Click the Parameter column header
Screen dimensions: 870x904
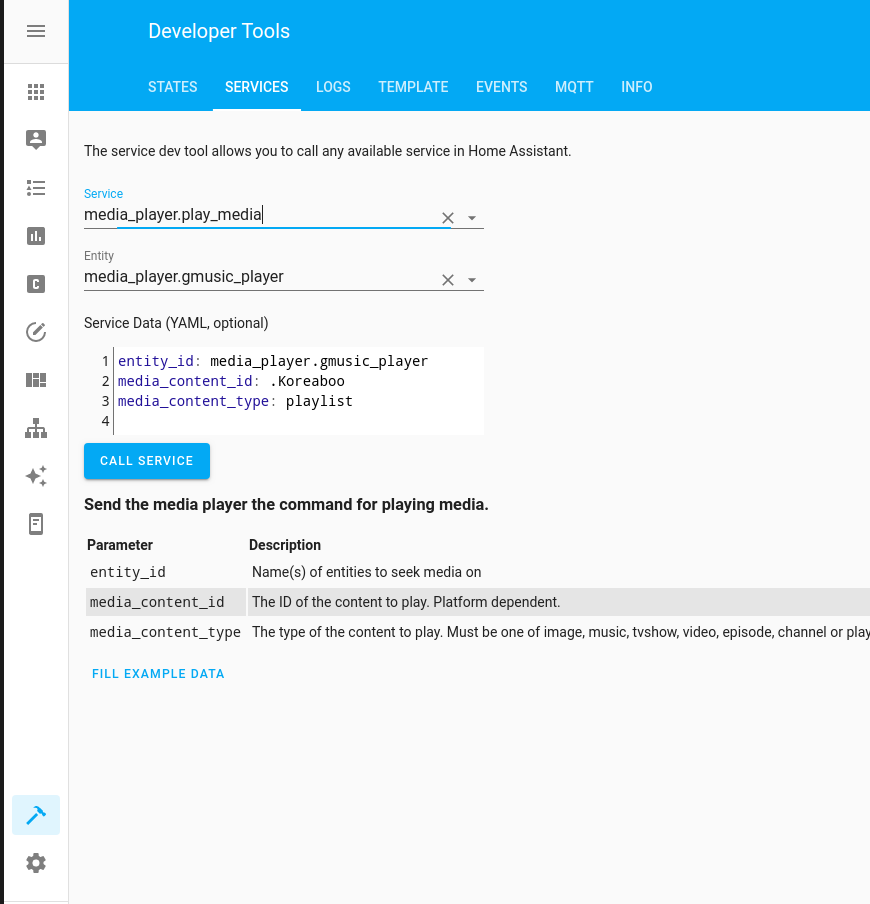coord(120,545)
